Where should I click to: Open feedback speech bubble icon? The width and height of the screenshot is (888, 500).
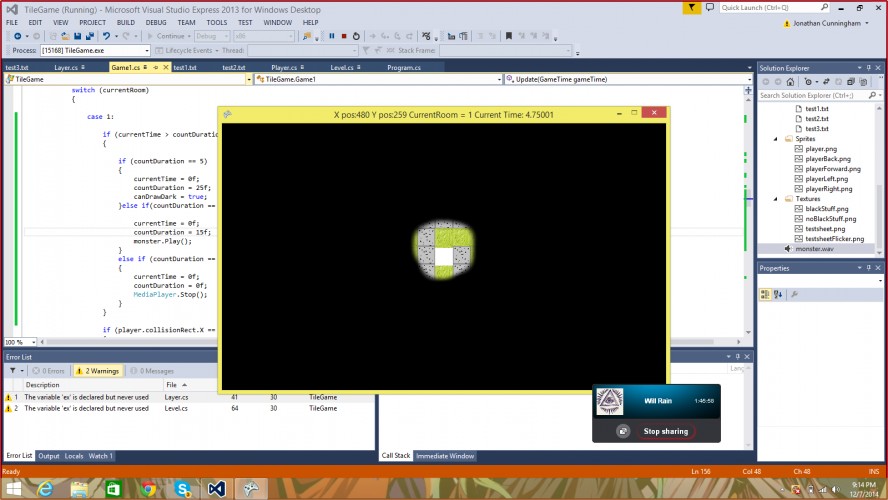pos(710,8)
